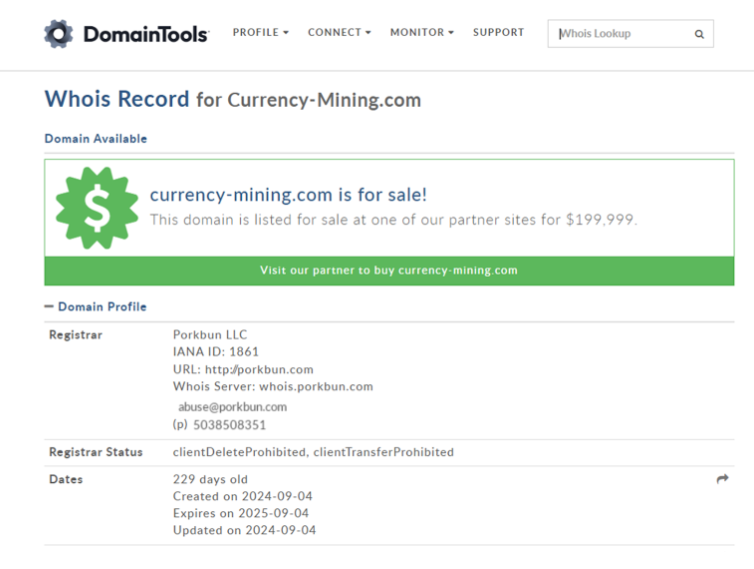Click the 229 days old text
This screenshot has width=754, height=569.
point(210,479)
